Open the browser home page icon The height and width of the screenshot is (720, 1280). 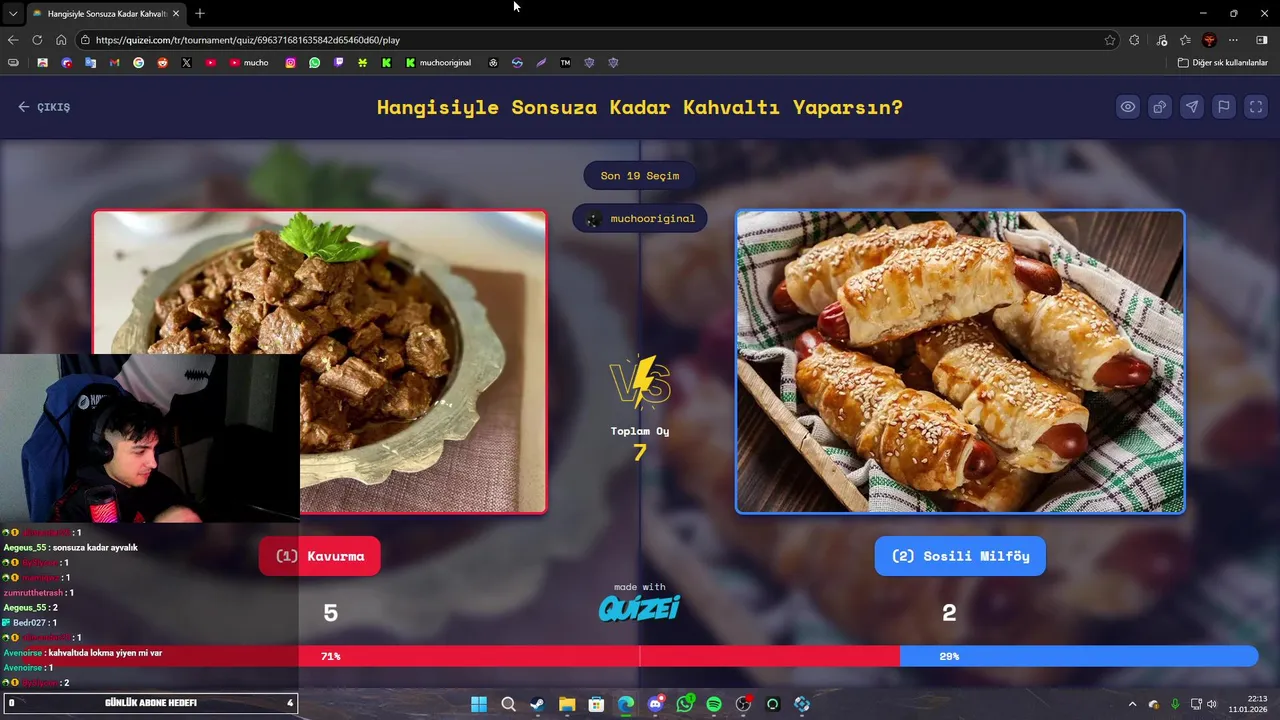[61, 40]
